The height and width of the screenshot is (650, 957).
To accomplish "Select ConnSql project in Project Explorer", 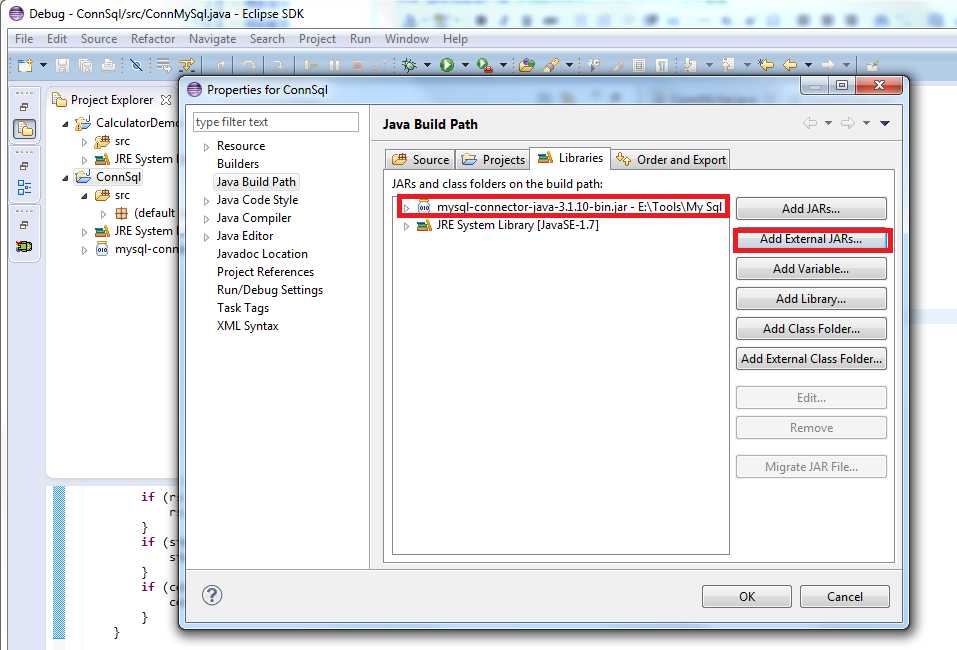I will click(x=118, y=177).
